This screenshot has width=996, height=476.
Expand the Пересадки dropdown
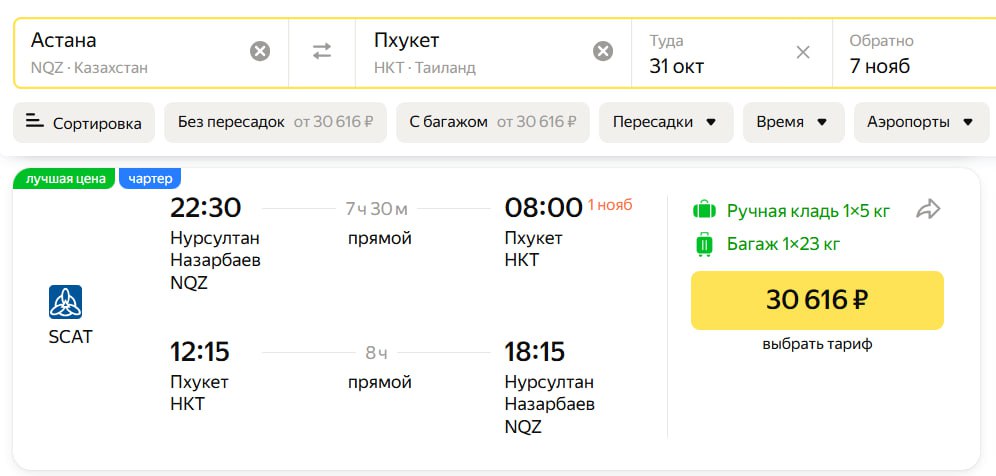665,122
